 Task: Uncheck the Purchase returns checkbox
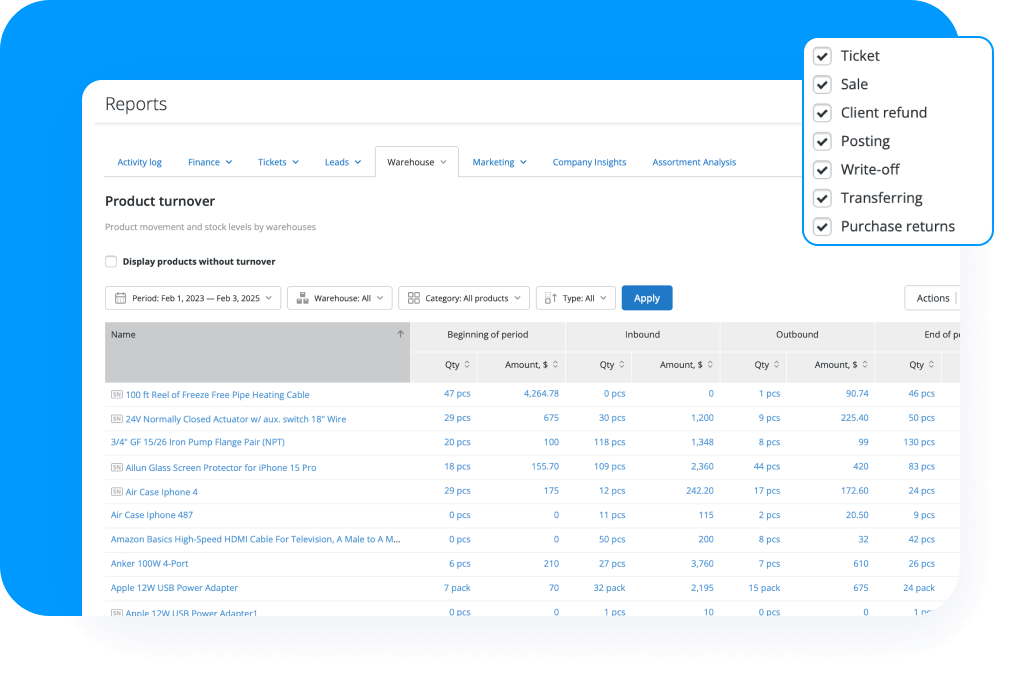tap(822, 227)
